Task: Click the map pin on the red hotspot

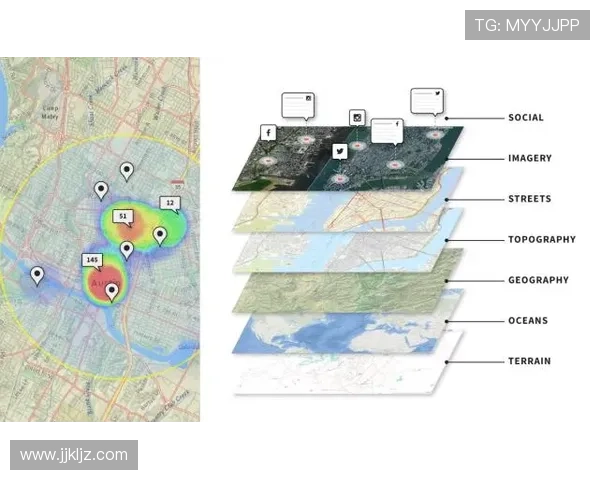Action: [112, 291]
